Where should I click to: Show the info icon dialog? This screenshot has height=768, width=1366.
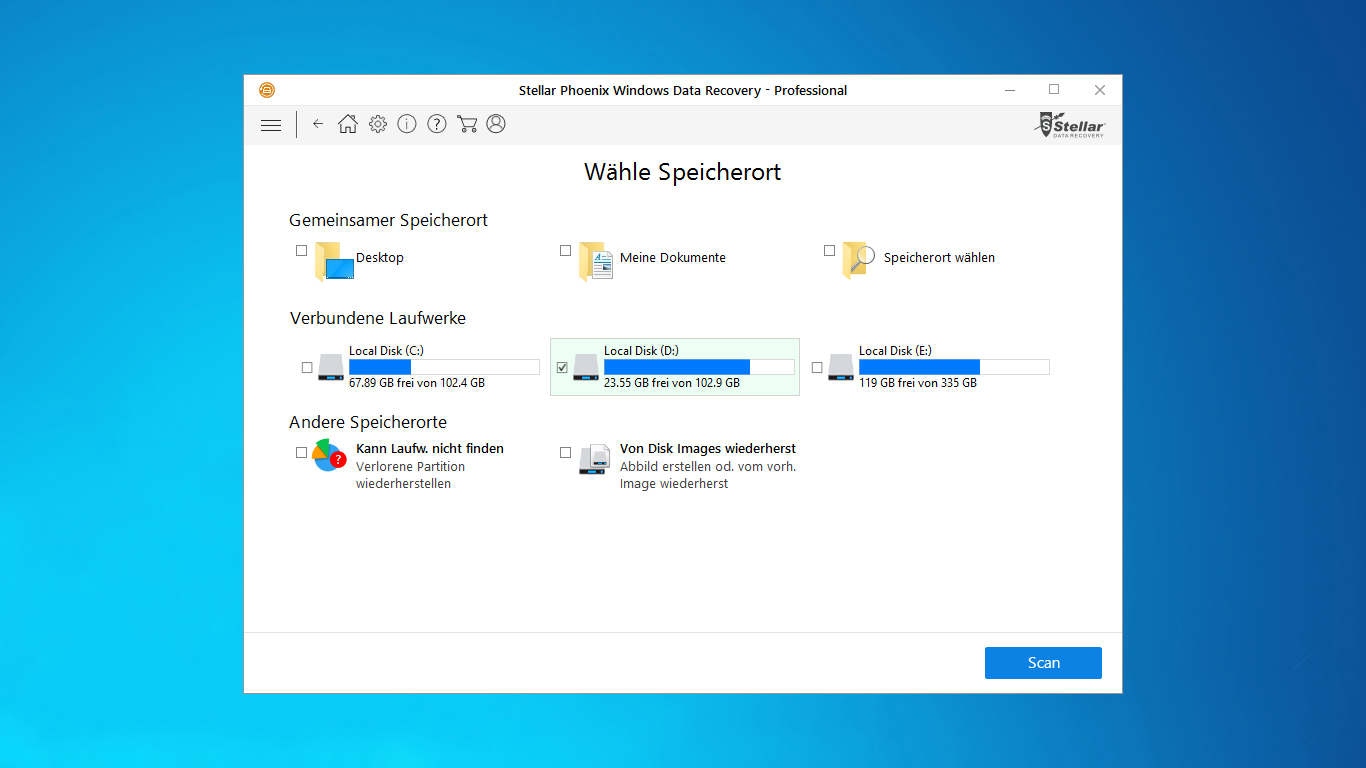tap(407, 124)
